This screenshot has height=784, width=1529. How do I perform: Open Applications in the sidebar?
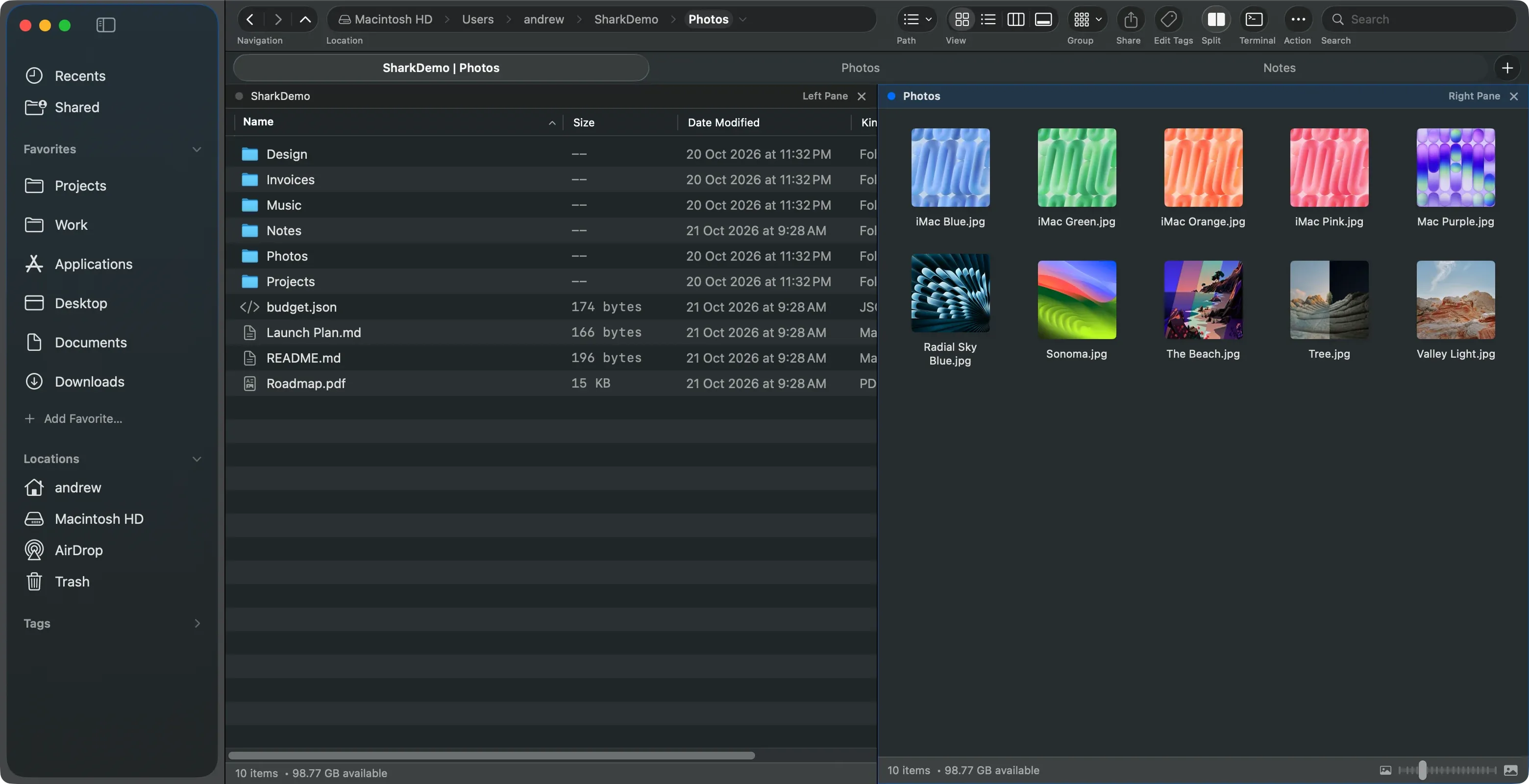click(112, 264)
